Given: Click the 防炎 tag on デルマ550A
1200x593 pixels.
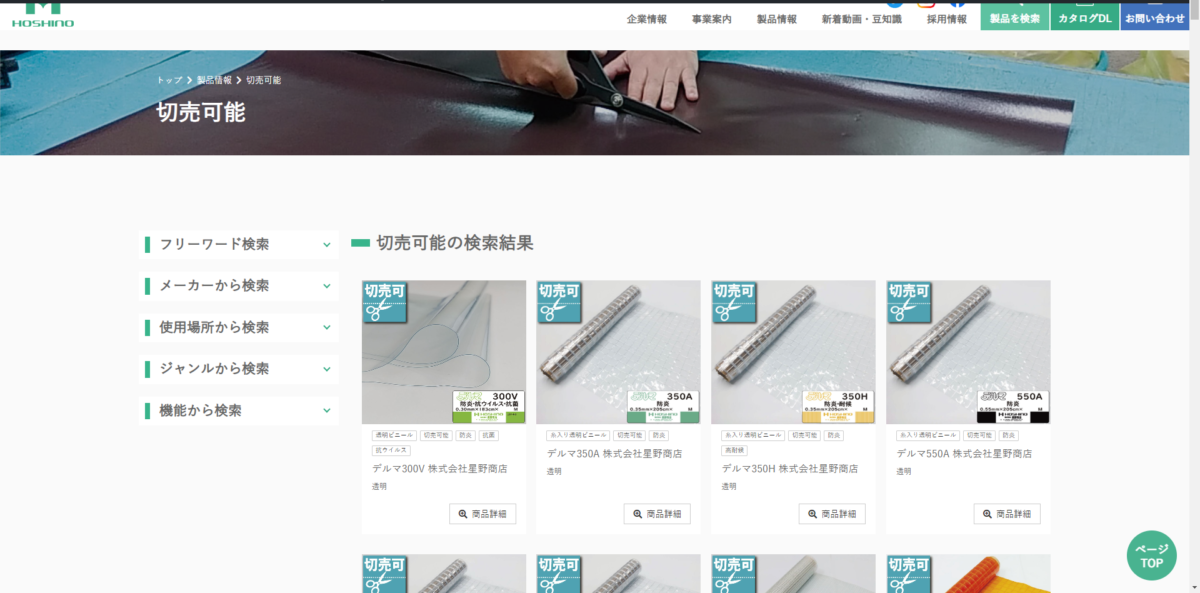Looking at the screenshot, I should 1009,436.
